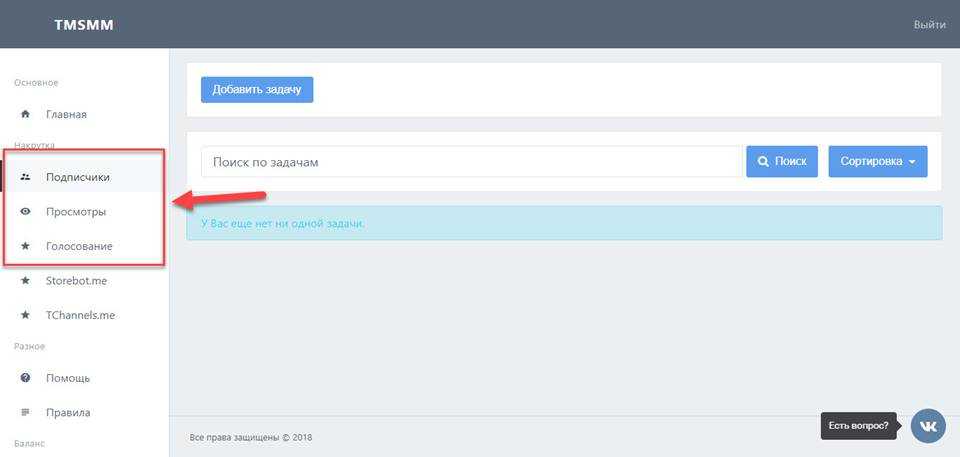This screenshot has height=457, width=960.
Task: Select the star icon beside Голосование
Action: pyautogui.click(x=25, y=246)
